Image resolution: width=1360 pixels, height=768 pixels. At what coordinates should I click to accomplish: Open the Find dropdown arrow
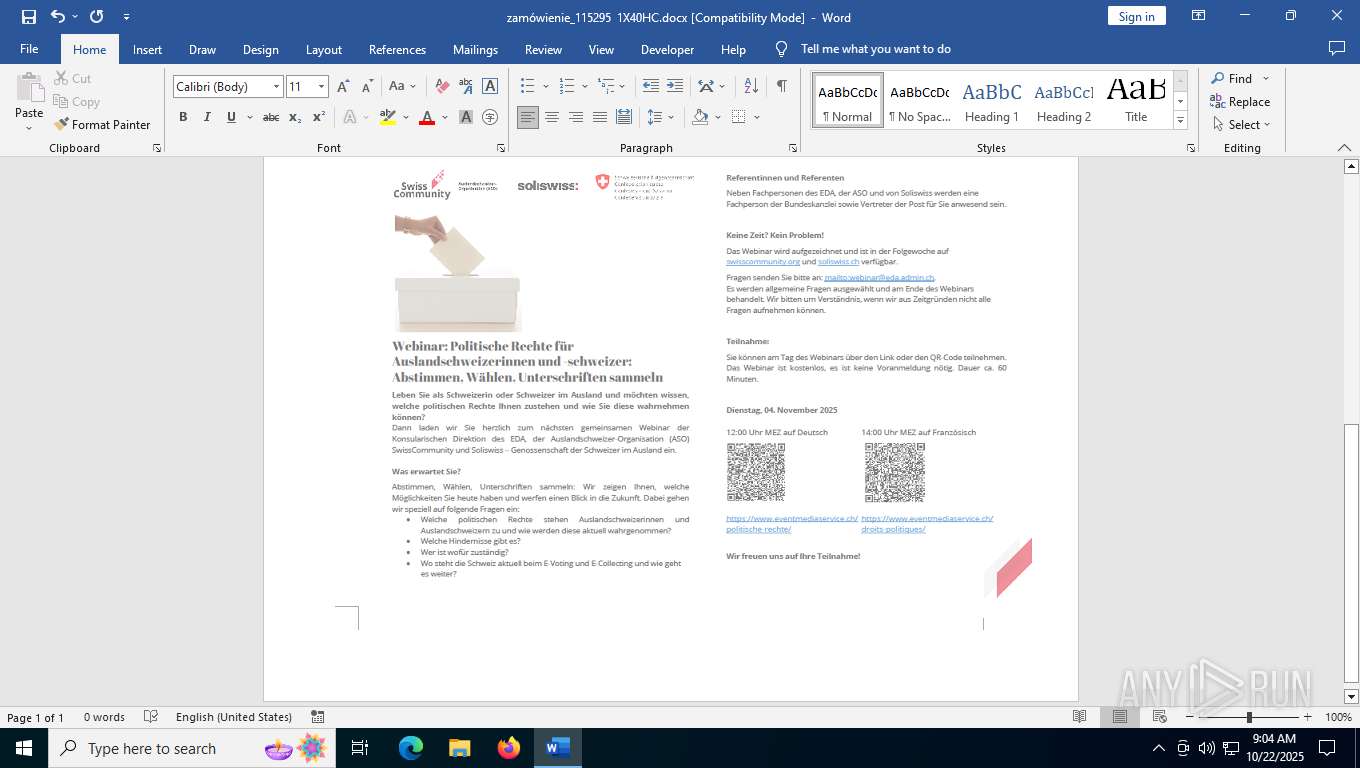click(x=1265, y=79)
